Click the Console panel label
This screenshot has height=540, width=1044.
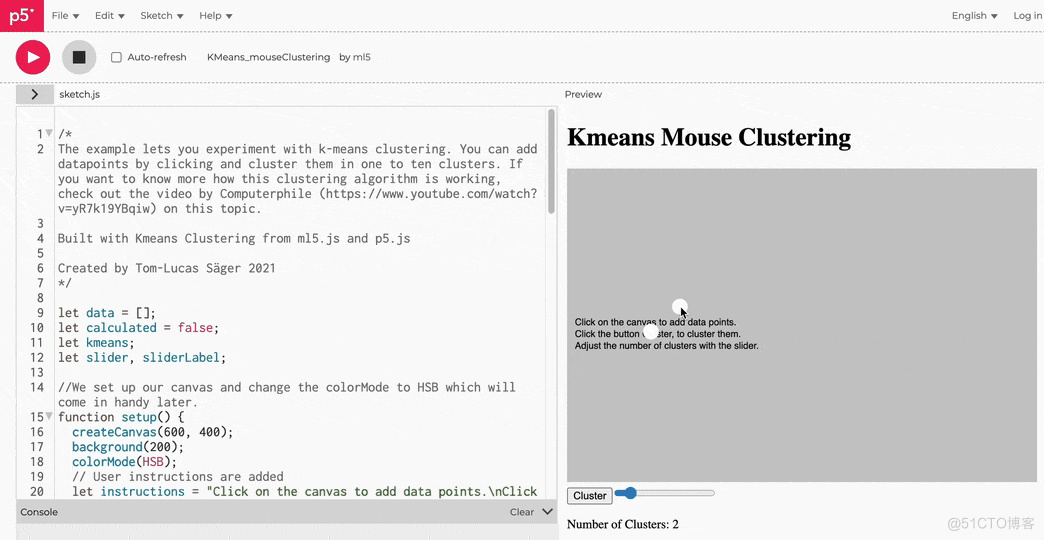[x=39, y=511]
